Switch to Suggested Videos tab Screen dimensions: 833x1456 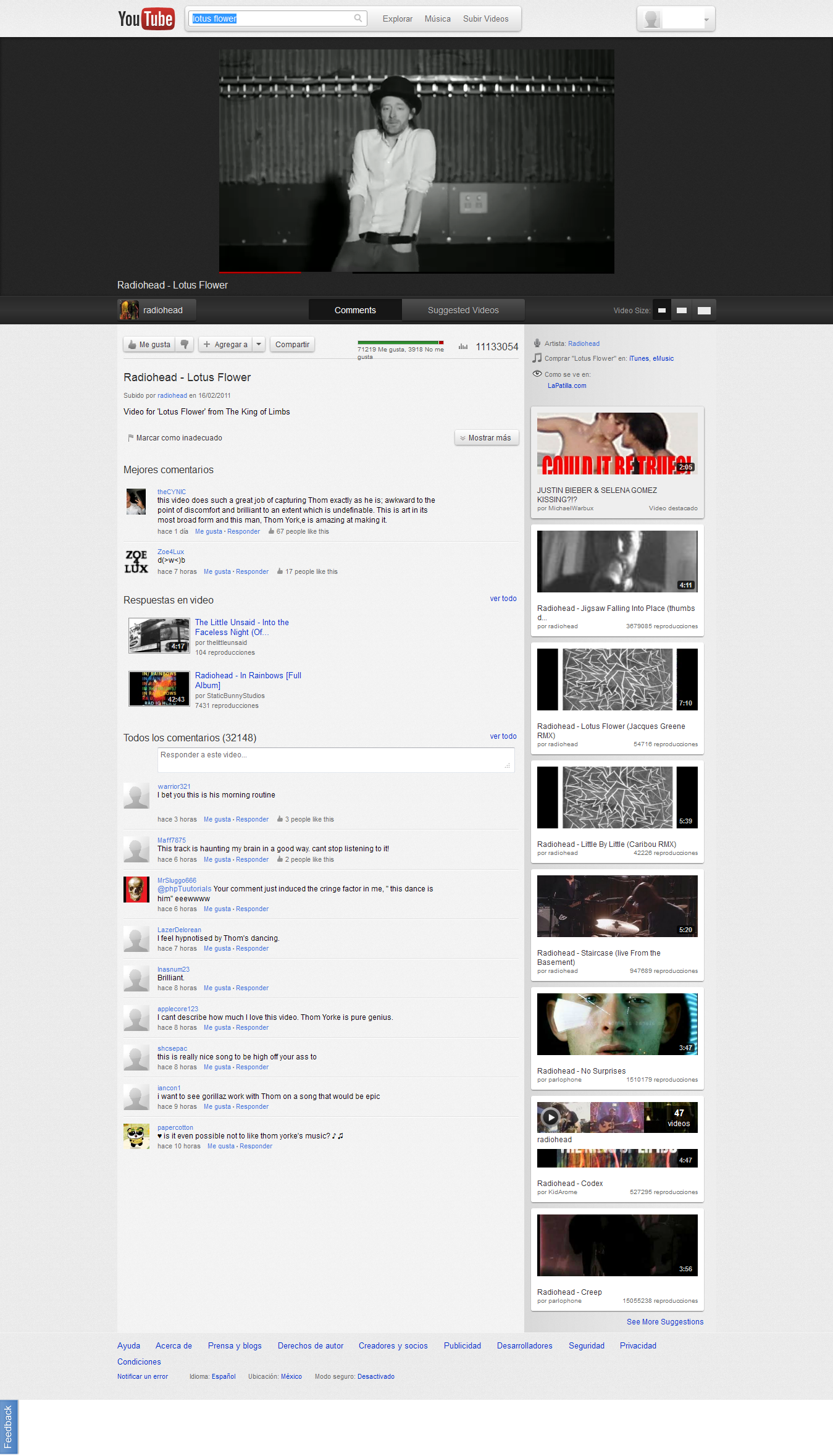coord(463,310)
